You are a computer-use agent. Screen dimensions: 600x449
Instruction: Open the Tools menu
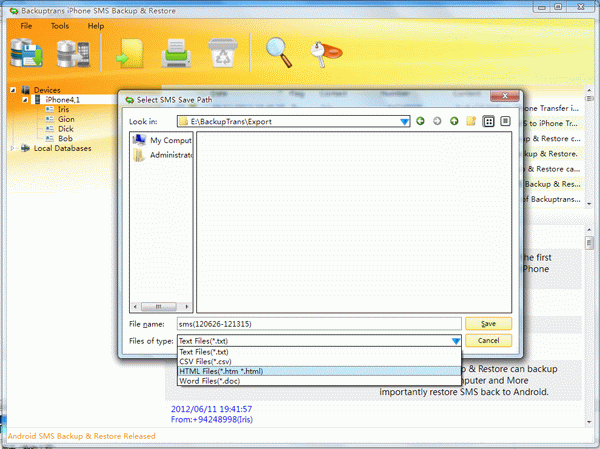pyautogui.click(x=60, y=26)
